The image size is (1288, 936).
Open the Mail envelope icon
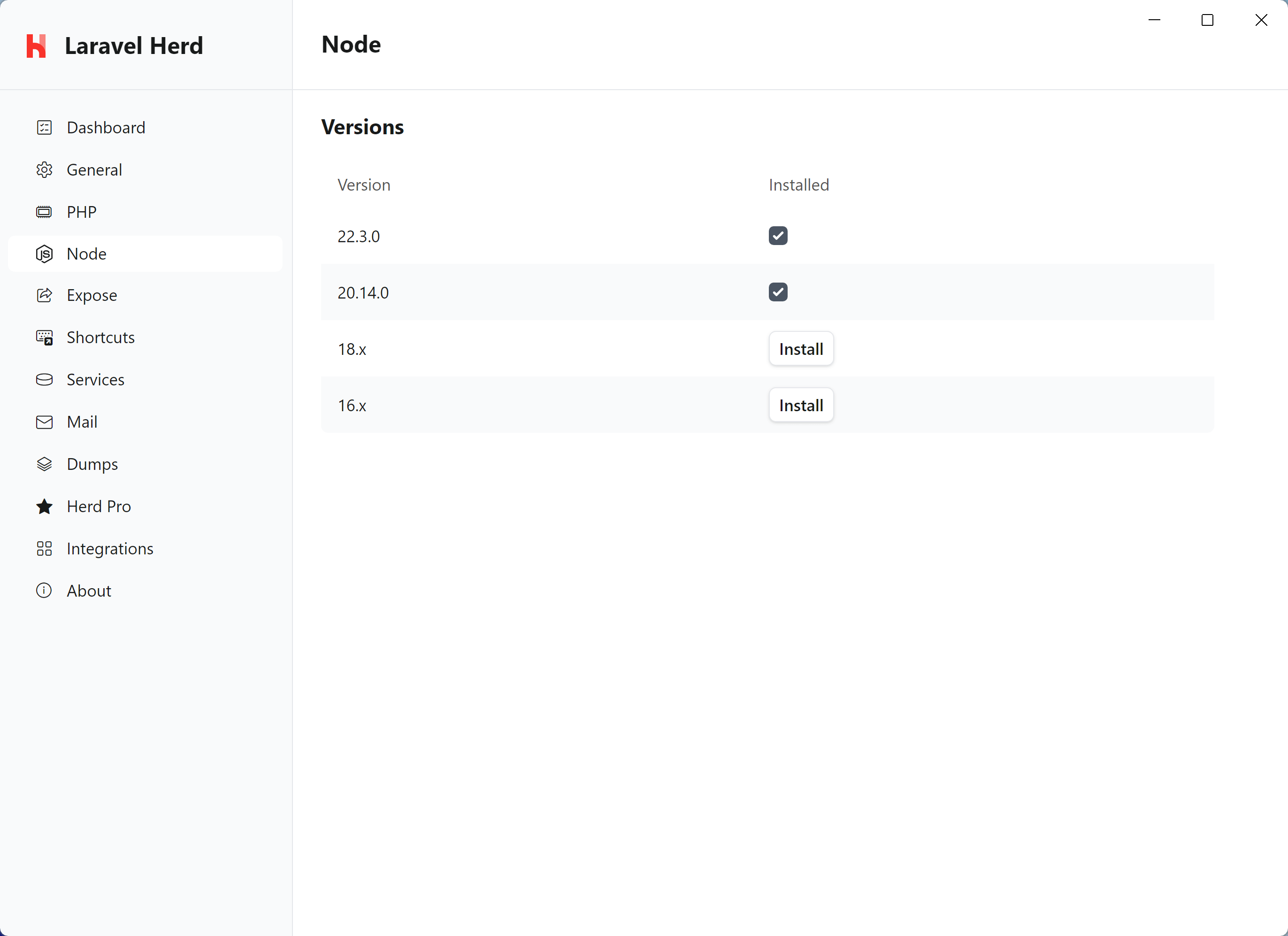(44, 422)
